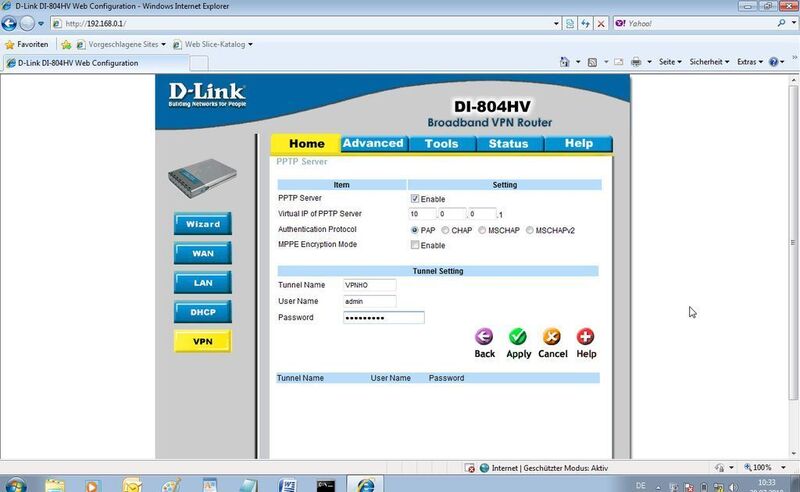Click Internet Explorer taskbar icon
Image resolution: width=800 pixels, height=492 pixels.
tap(365, 484)
